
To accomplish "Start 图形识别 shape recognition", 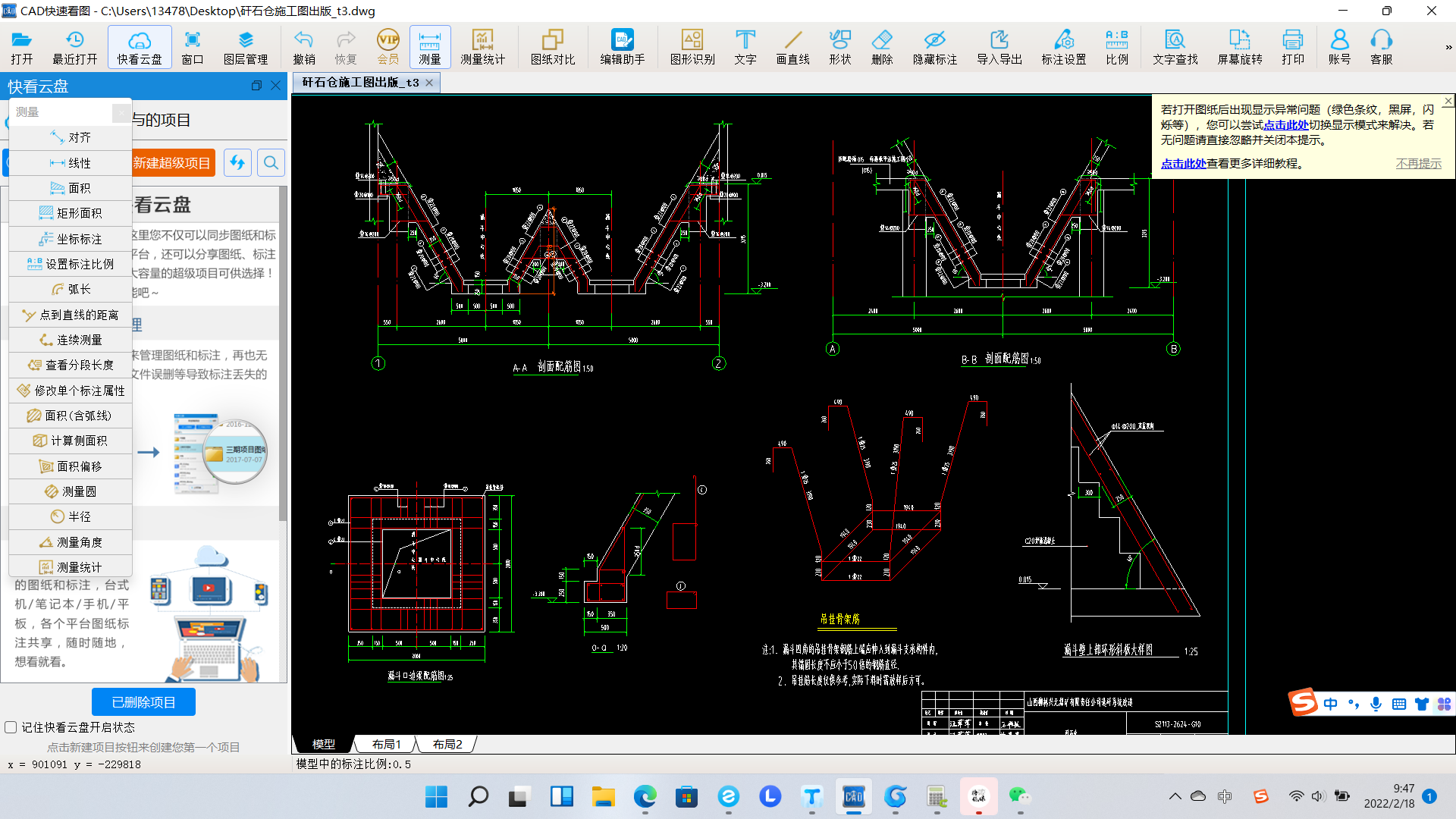I will (692, 47).
